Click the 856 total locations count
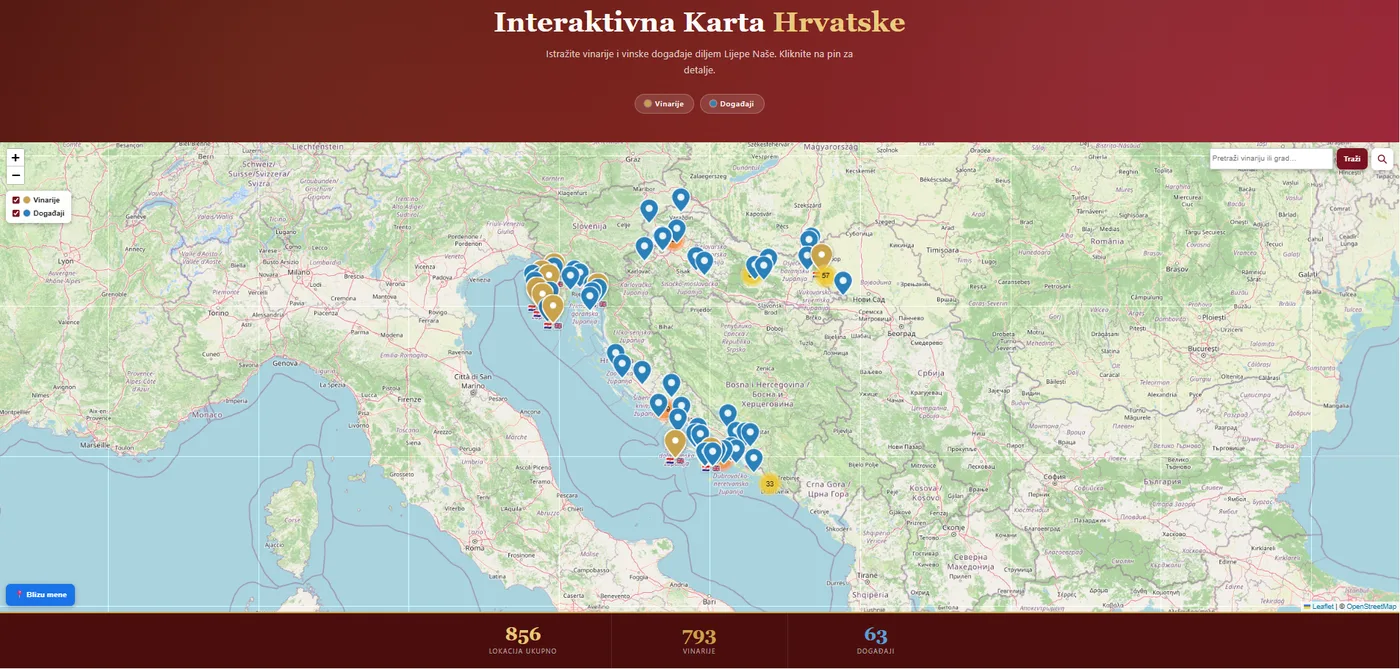This screenshot has width=1400, height=669. 523,635
